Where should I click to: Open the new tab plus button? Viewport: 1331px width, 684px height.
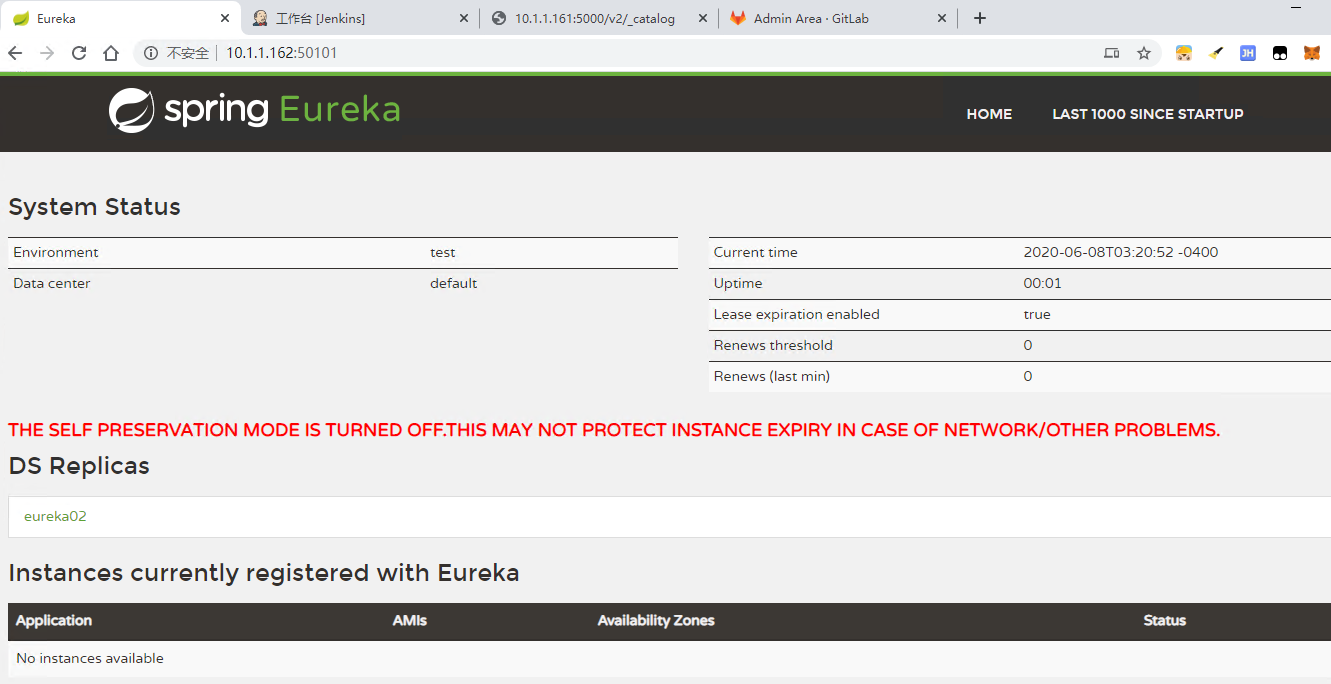980,18
